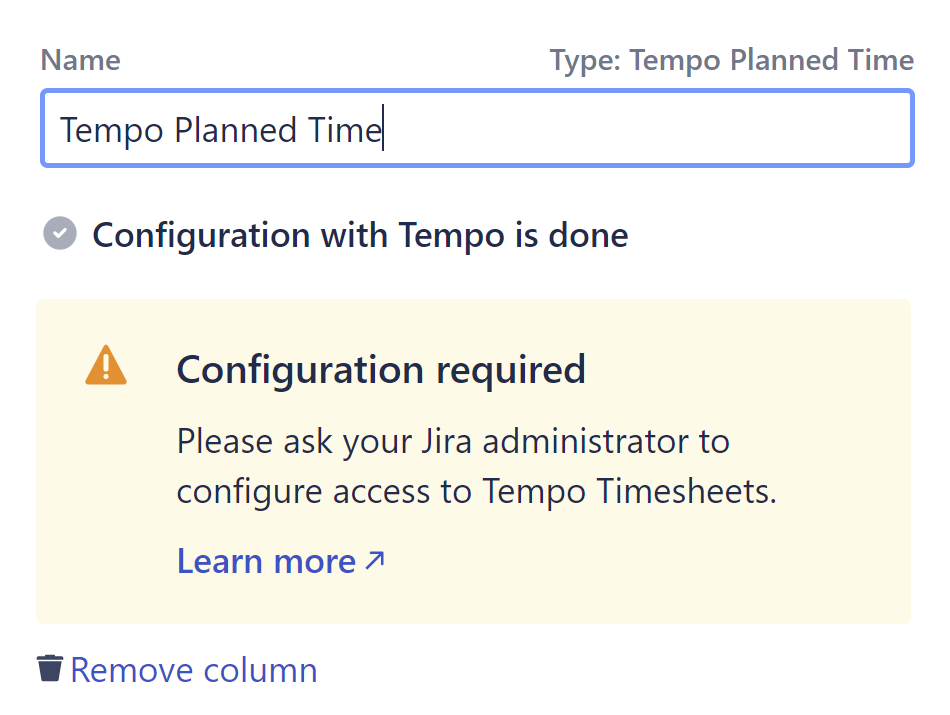Screen dimensions: 950x715
Task: Click Remove column to delete this column
Action: click(x=193, y=668)
